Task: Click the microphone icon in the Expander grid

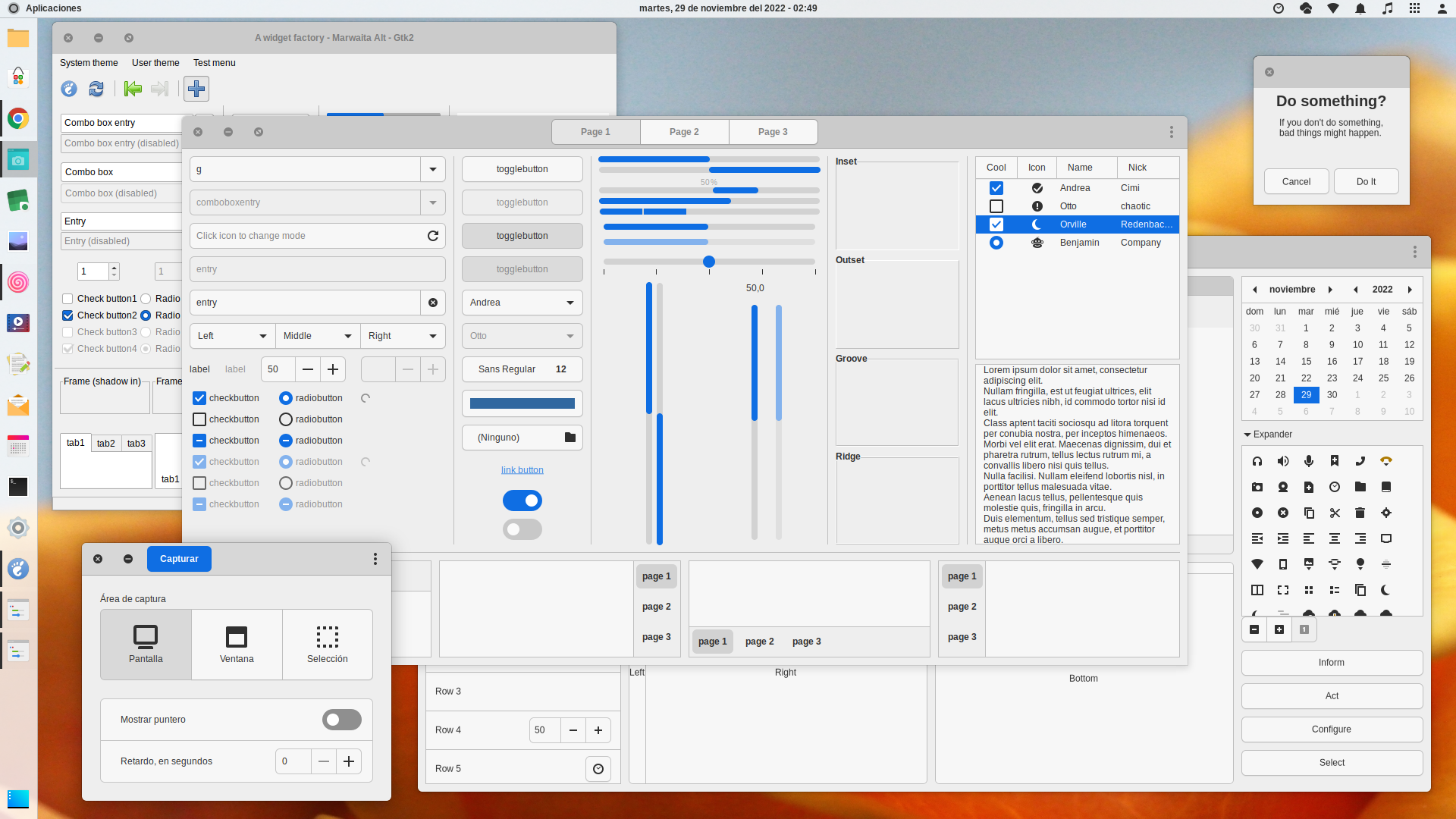Action: [x=1307, y=461]
